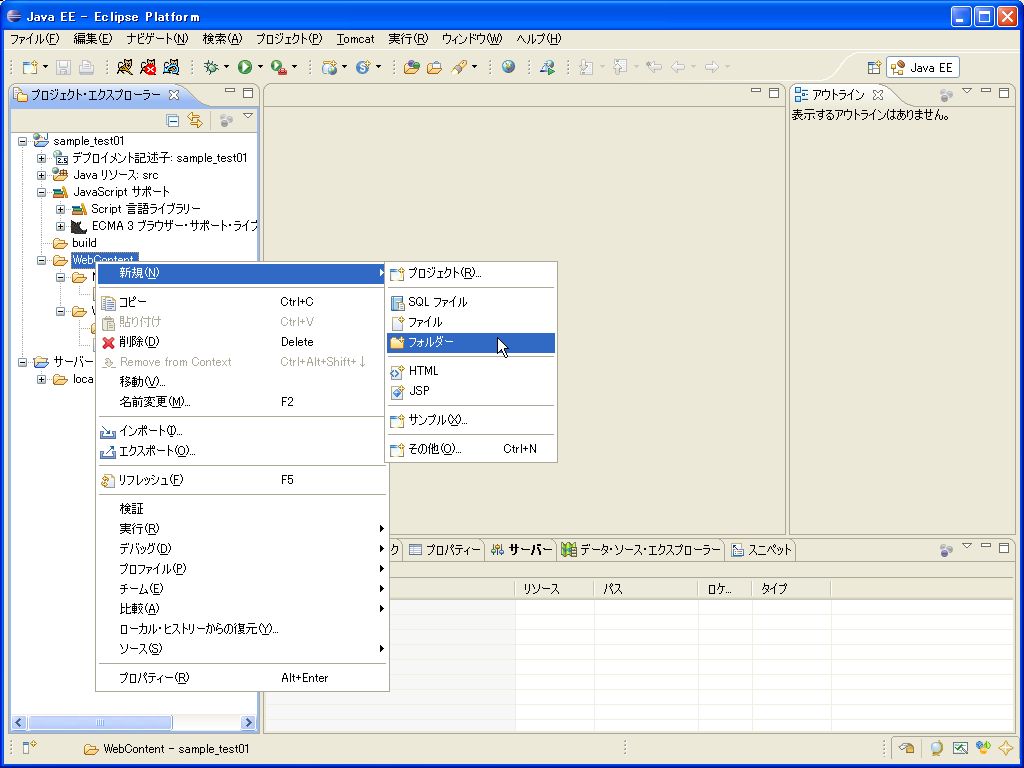The width and height of the screenshot is (1024, 768).
Task: Open the dropdown arrow beside the New icon
Action: tap(45, 67)
